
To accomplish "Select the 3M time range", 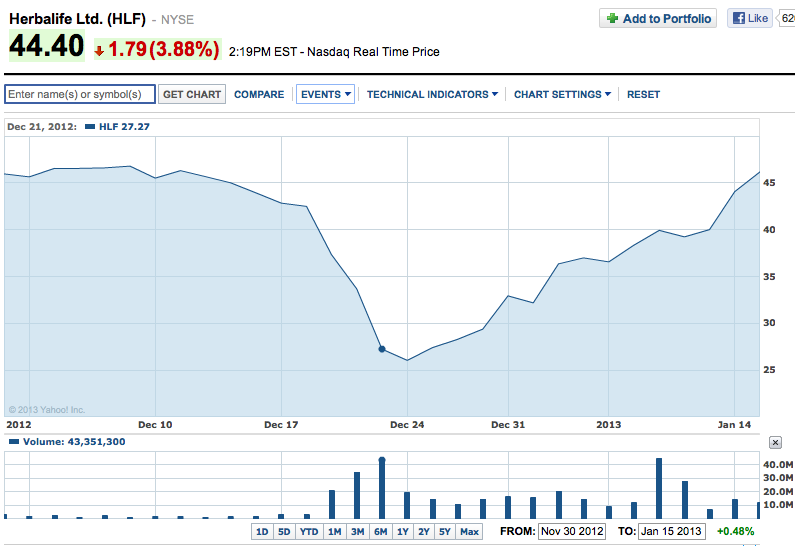I will click(x=358, y=532).
